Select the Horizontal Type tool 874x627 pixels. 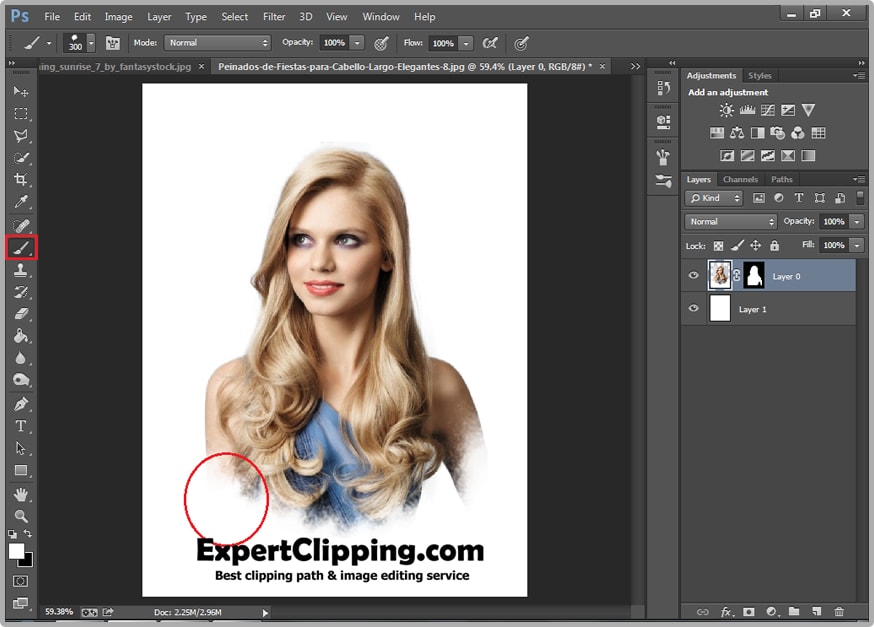pos(21,427)
